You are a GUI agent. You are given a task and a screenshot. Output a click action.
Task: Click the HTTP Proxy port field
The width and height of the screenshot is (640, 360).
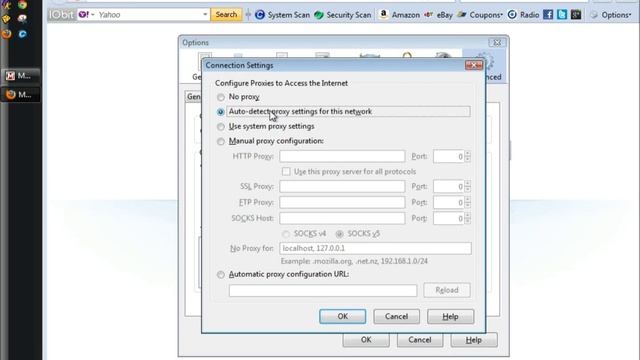click(x=449, y=156)
